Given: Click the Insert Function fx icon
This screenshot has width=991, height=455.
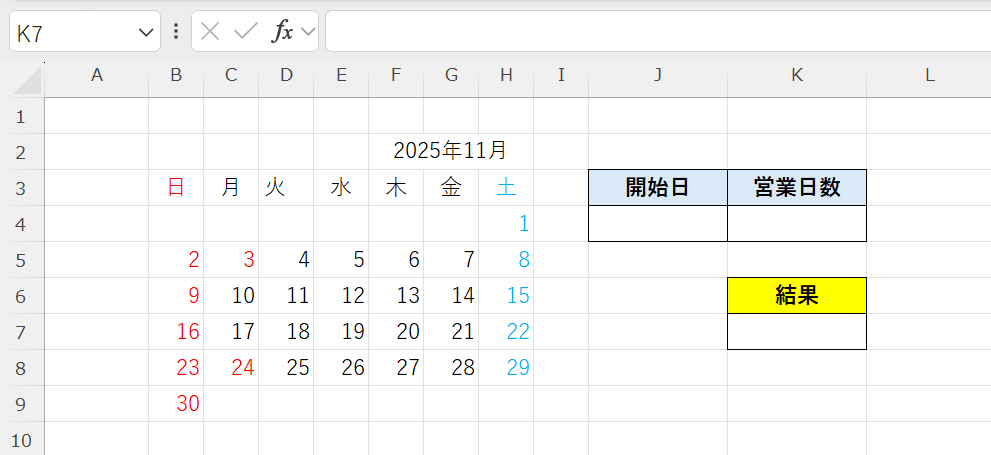Looking at the screenshot, I should (x=282, y=31).
